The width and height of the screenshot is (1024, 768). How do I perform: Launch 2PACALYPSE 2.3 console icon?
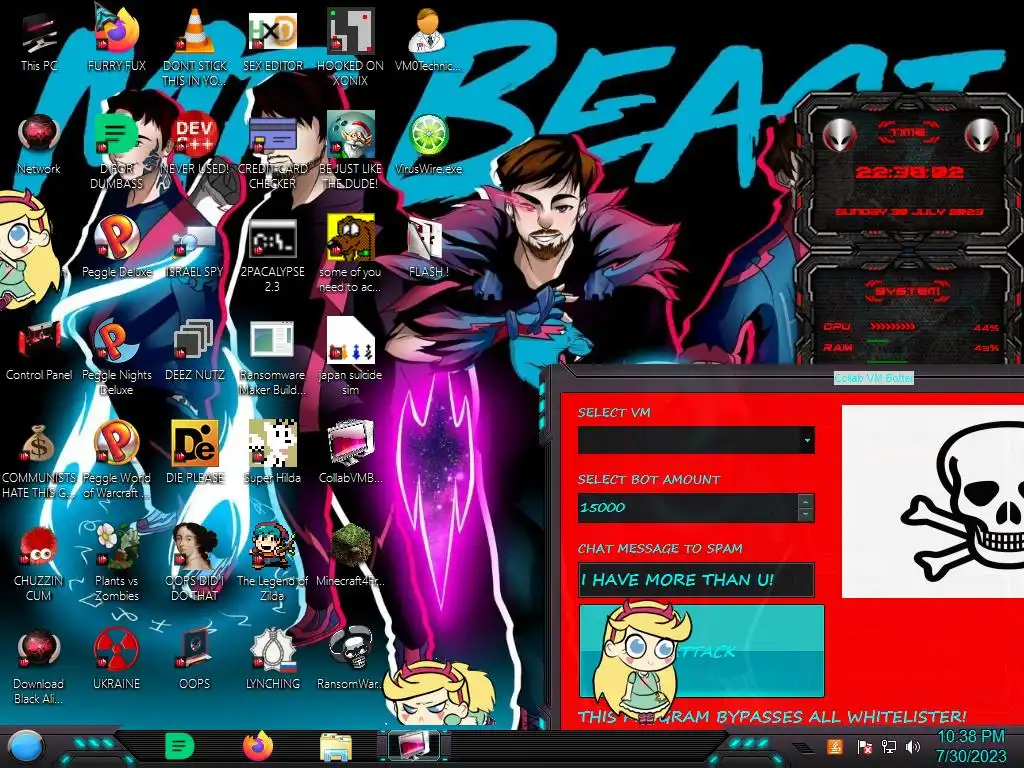tap(272, 255)
